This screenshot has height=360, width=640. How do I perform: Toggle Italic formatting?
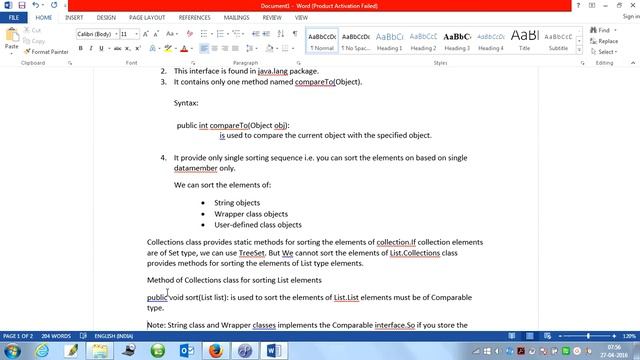click(x=91, y=49)
